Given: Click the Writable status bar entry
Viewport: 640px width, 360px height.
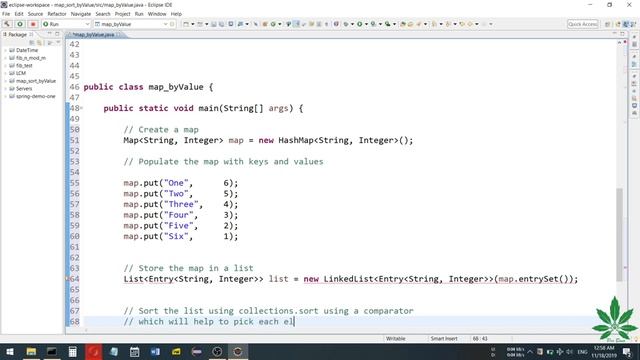Looking at the screenshot, I should point(396,339).
